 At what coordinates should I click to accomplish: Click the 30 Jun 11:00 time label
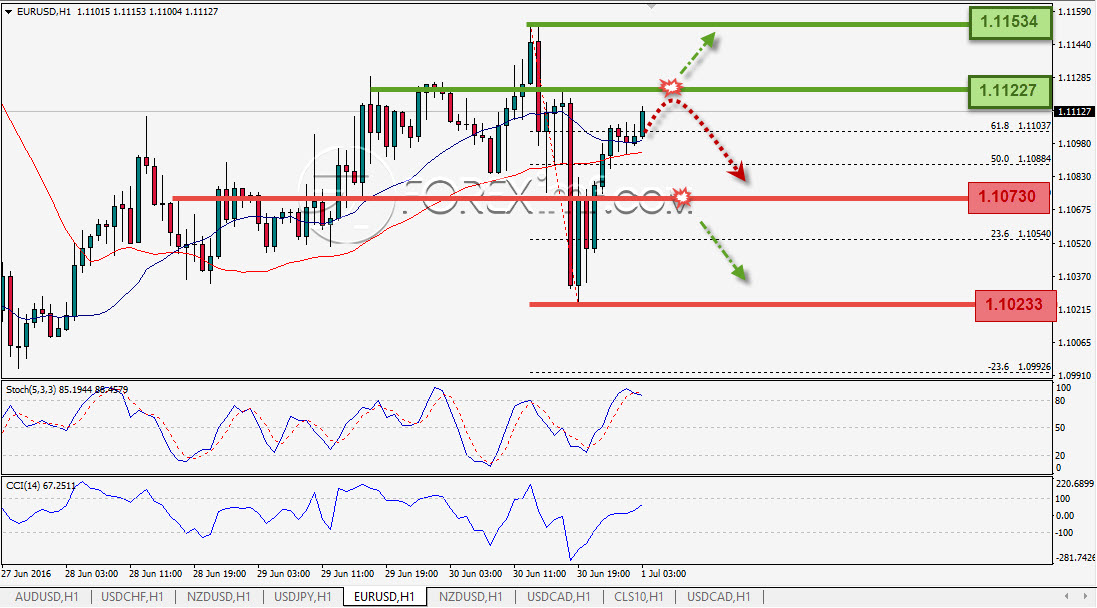[539, 574]
